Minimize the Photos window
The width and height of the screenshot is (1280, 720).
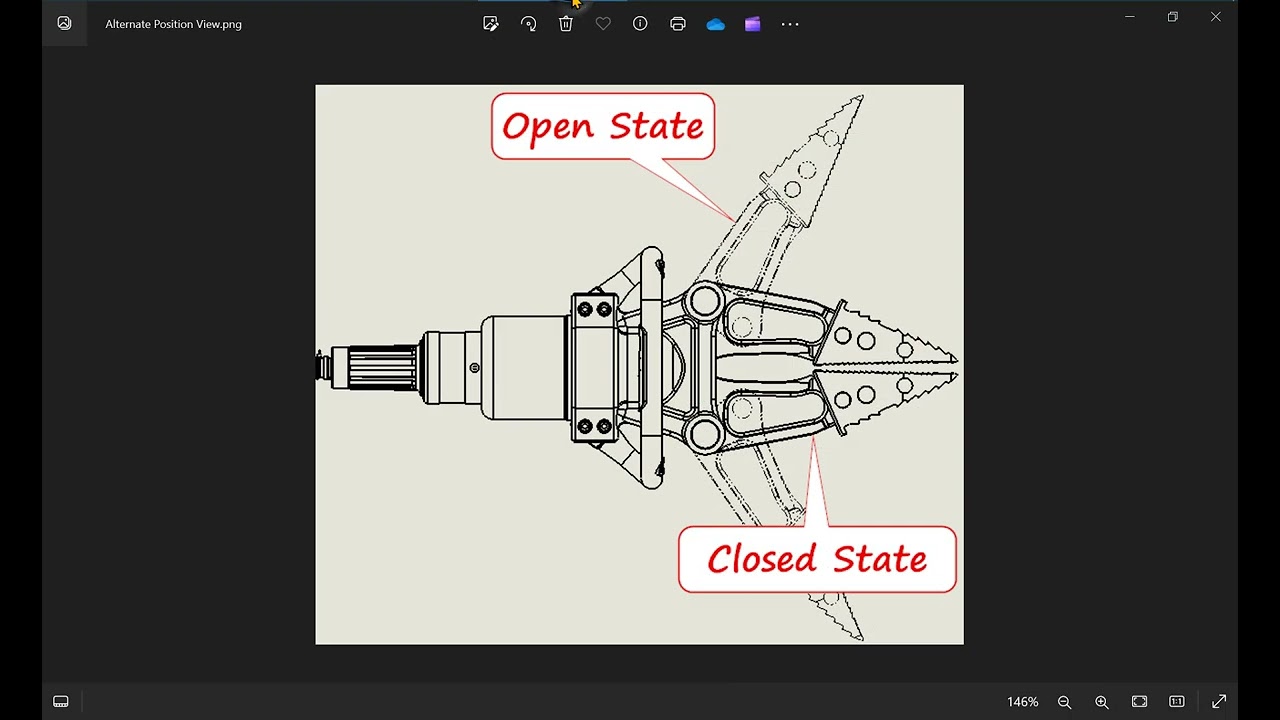1130,17
